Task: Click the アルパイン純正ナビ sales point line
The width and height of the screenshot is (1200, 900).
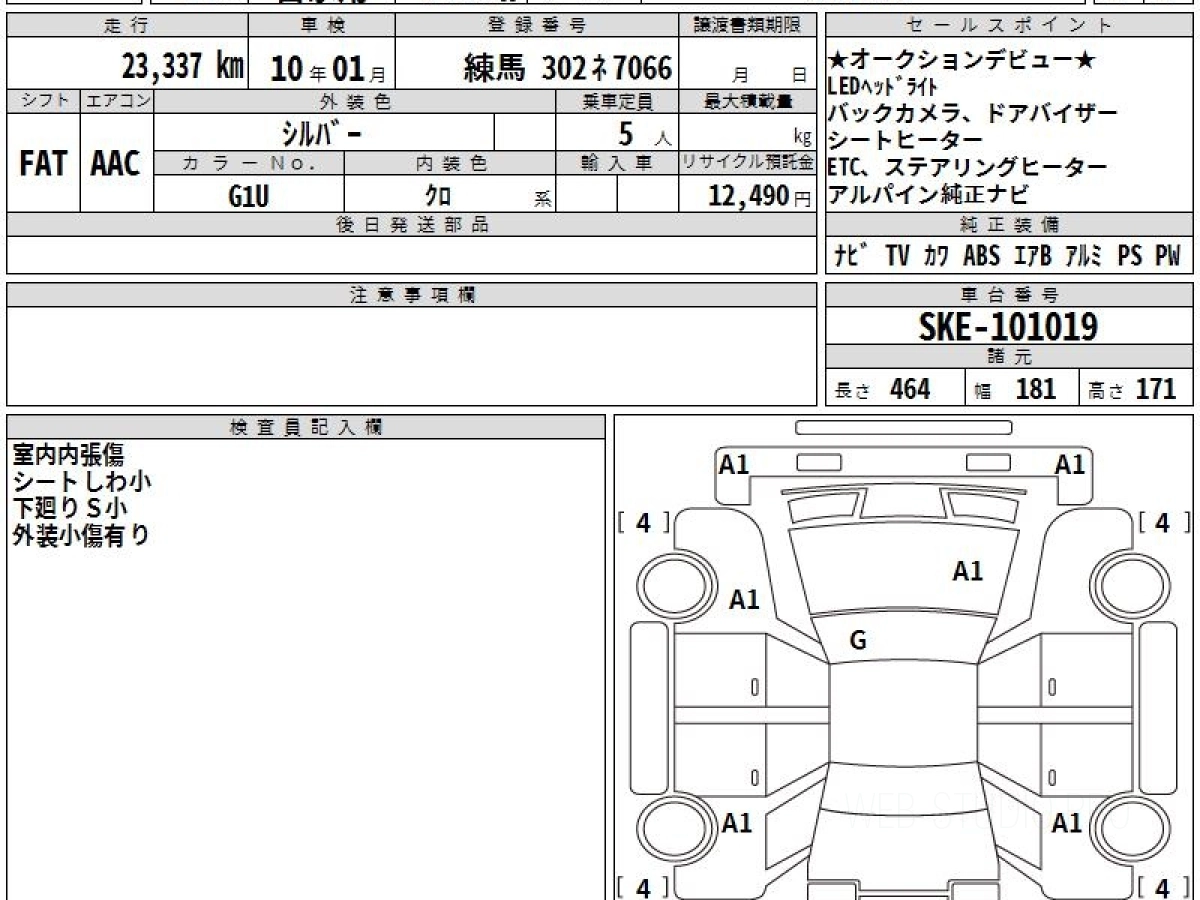Action: coord(928,194)
